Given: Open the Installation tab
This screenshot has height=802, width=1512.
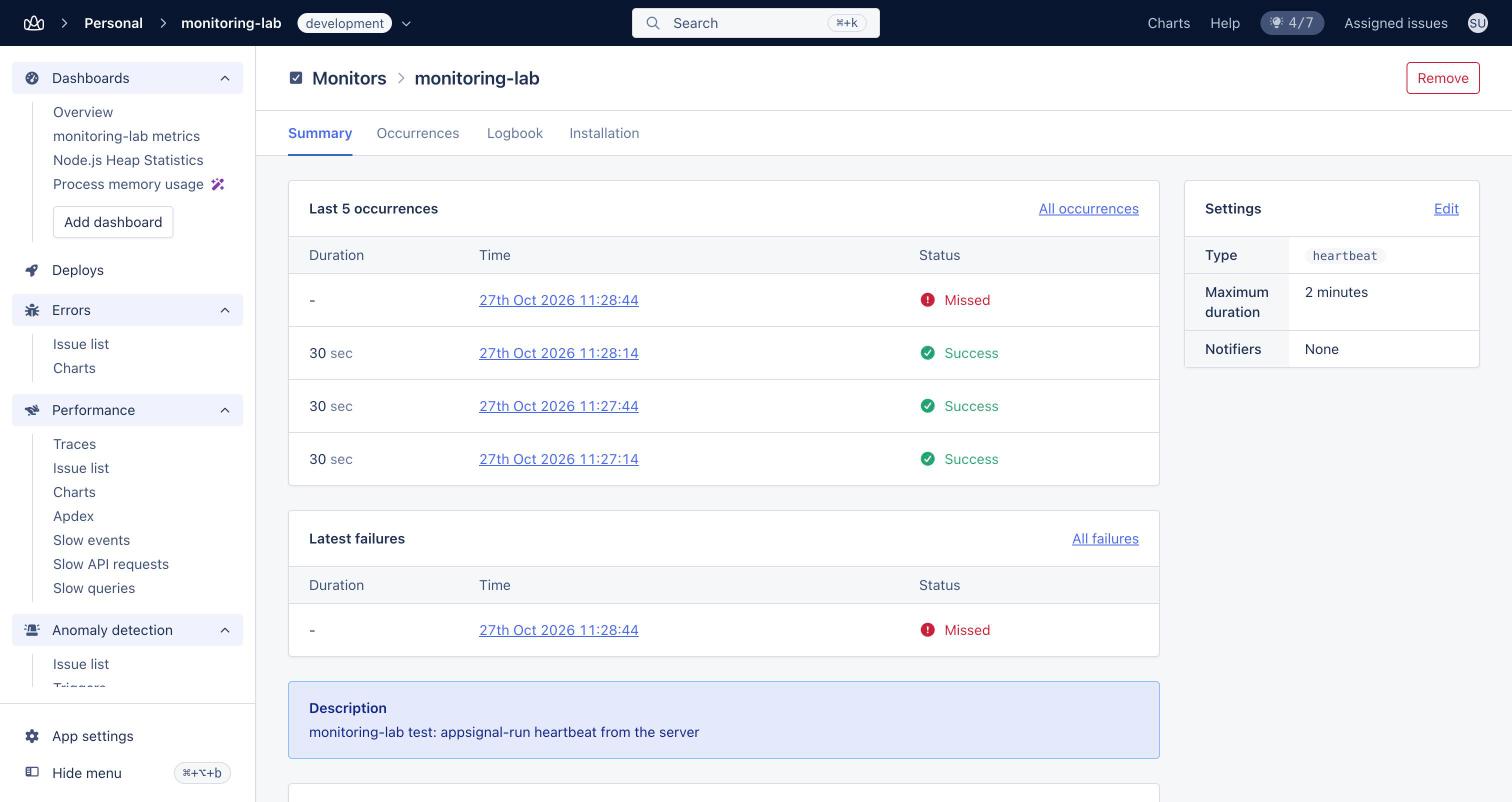Looking at the screenshot, I should tap(604, 133).
